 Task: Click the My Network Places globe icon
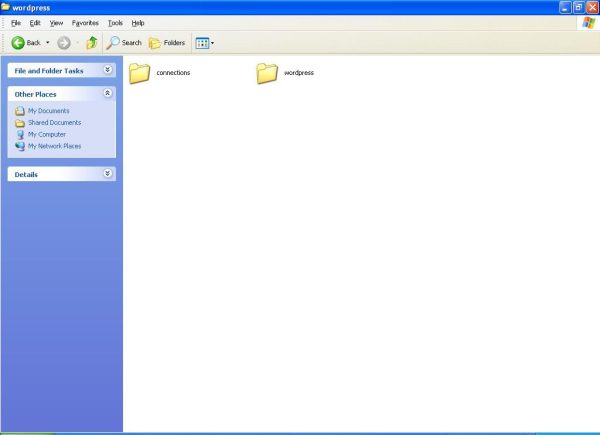pyautogui.click(x=20, y=146)
